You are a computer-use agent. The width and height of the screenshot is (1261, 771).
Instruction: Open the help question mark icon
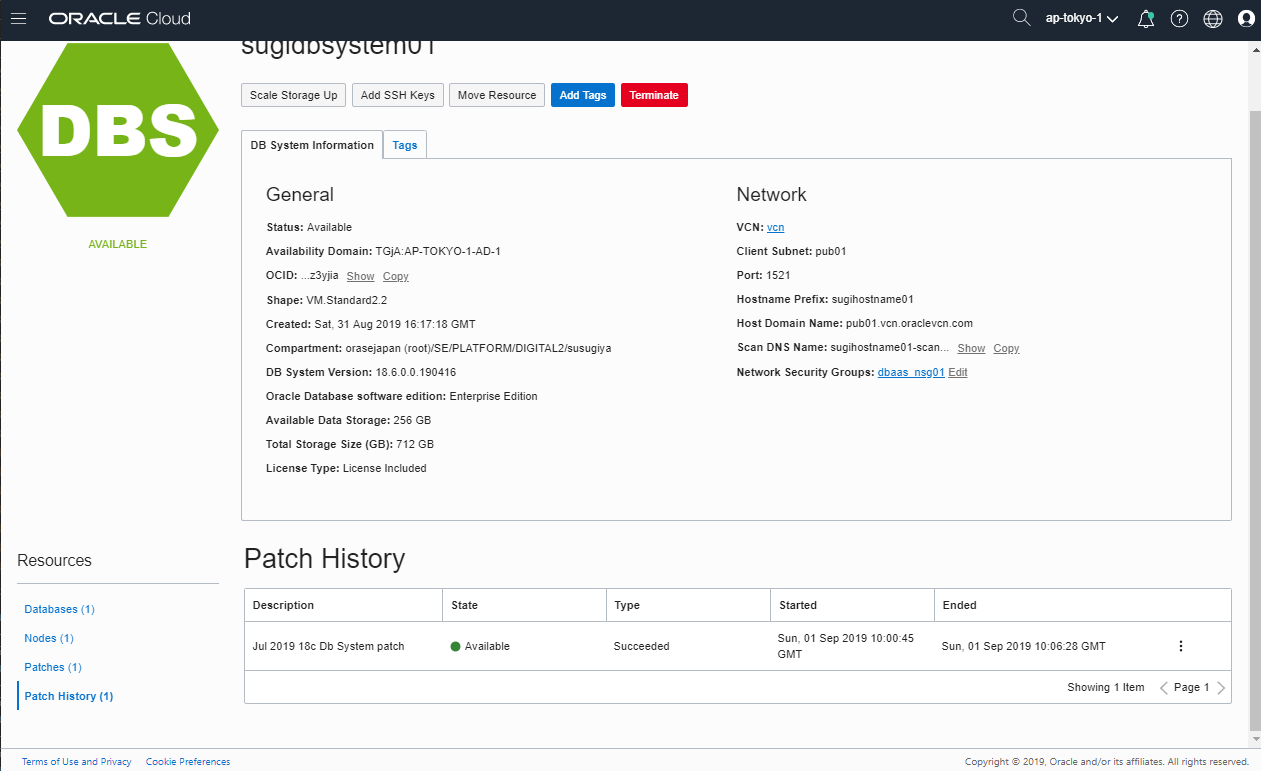[x=1179, y=18]
